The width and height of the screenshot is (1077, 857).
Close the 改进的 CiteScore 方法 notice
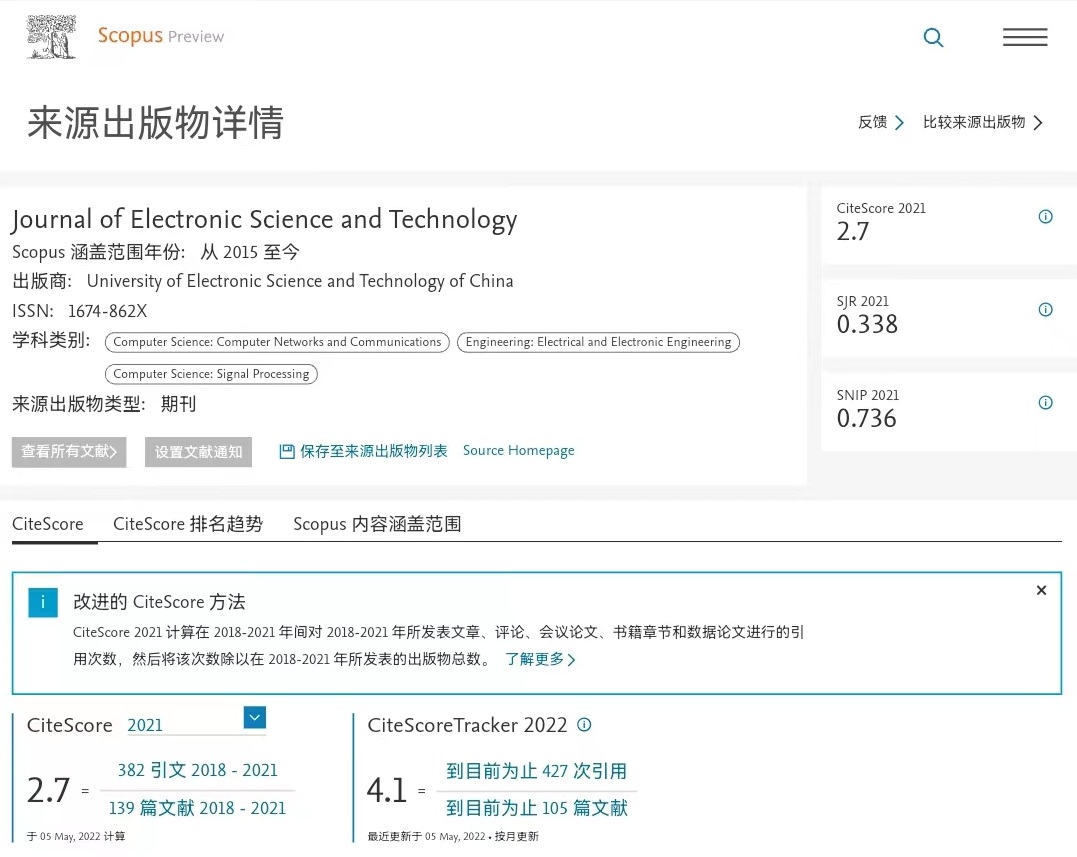pyautogui.click(x=1041, y=591)
